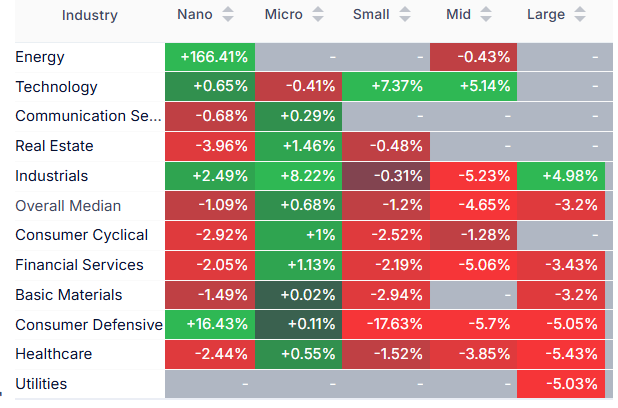Image resolution: width=618 pixels, height=408 pixels.
Task: Select the Energy industry row label
Action: pos(40,57)
